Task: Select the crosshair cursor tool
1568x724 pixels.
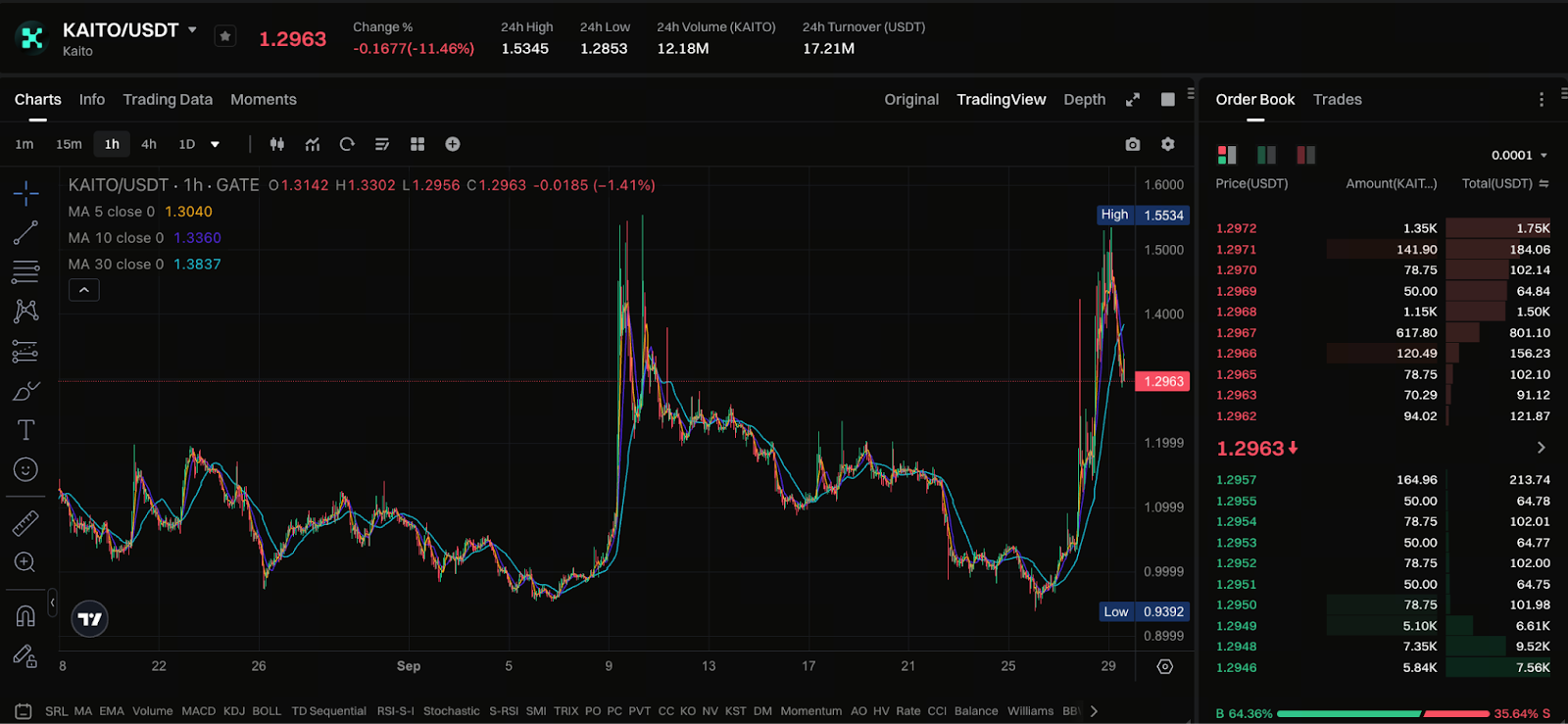Action: pos(26,193)
